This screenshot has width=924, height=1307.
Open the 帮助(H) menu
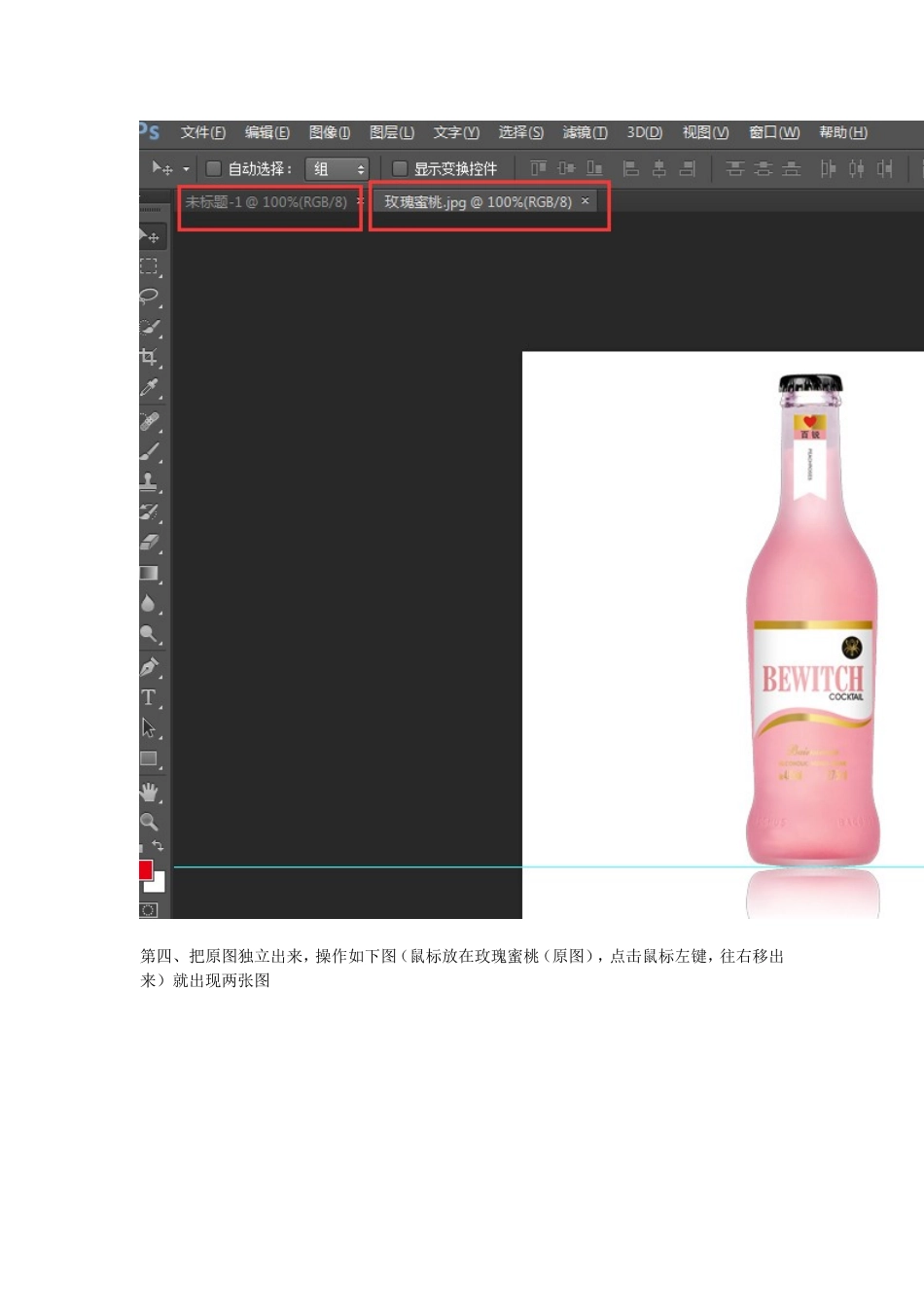point(842,132)
